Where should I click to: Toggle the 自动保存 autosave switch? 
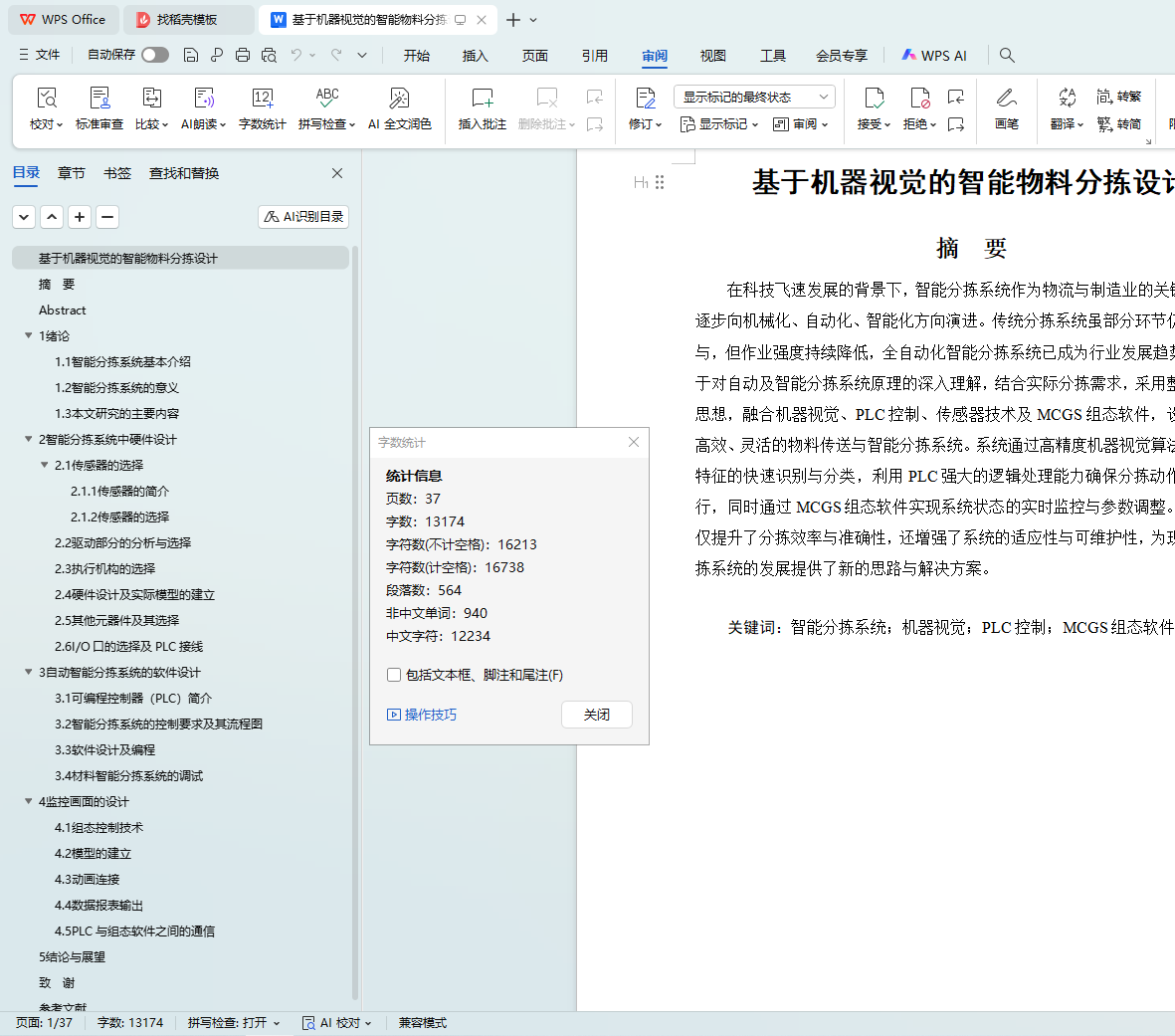pos(155,55)
